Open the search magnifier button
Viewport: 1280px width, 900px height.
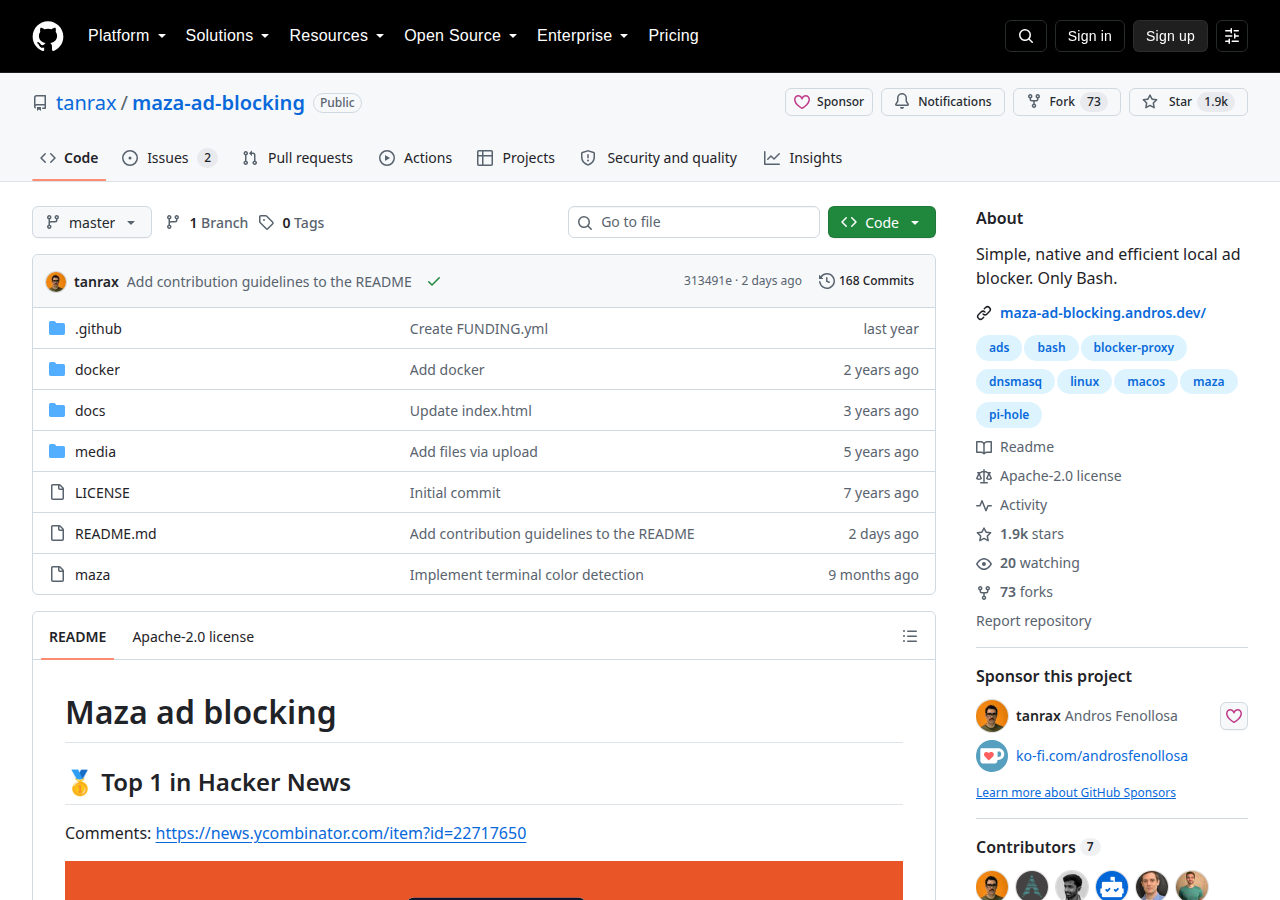point(1026,36)
